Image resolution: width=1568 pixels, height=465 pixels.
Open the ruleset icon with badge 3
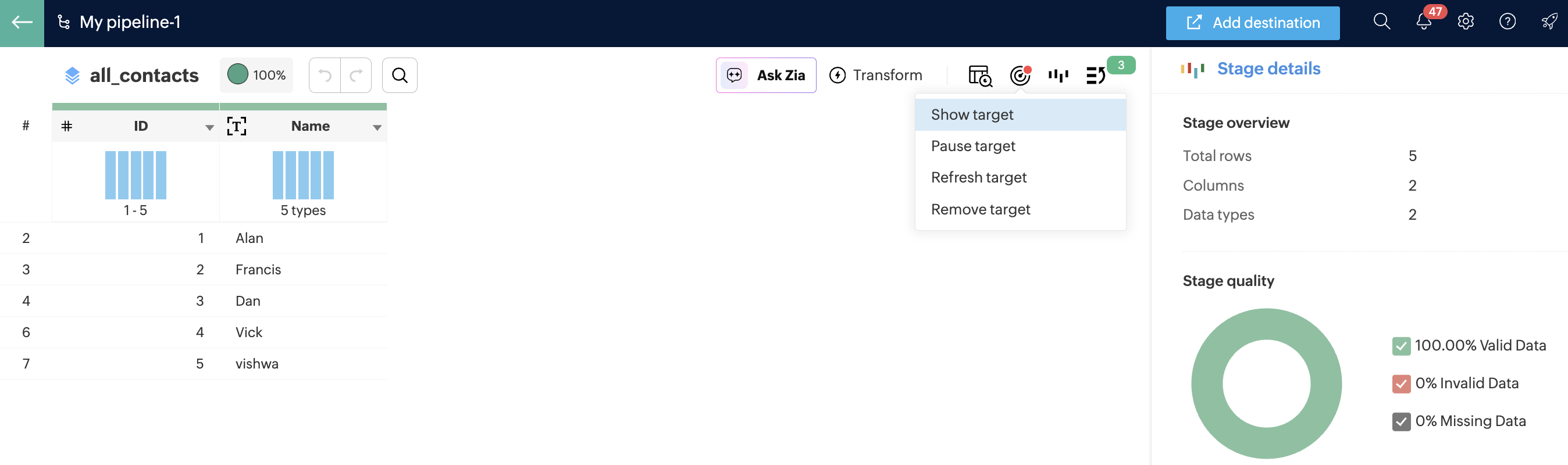coord(1096,76)
